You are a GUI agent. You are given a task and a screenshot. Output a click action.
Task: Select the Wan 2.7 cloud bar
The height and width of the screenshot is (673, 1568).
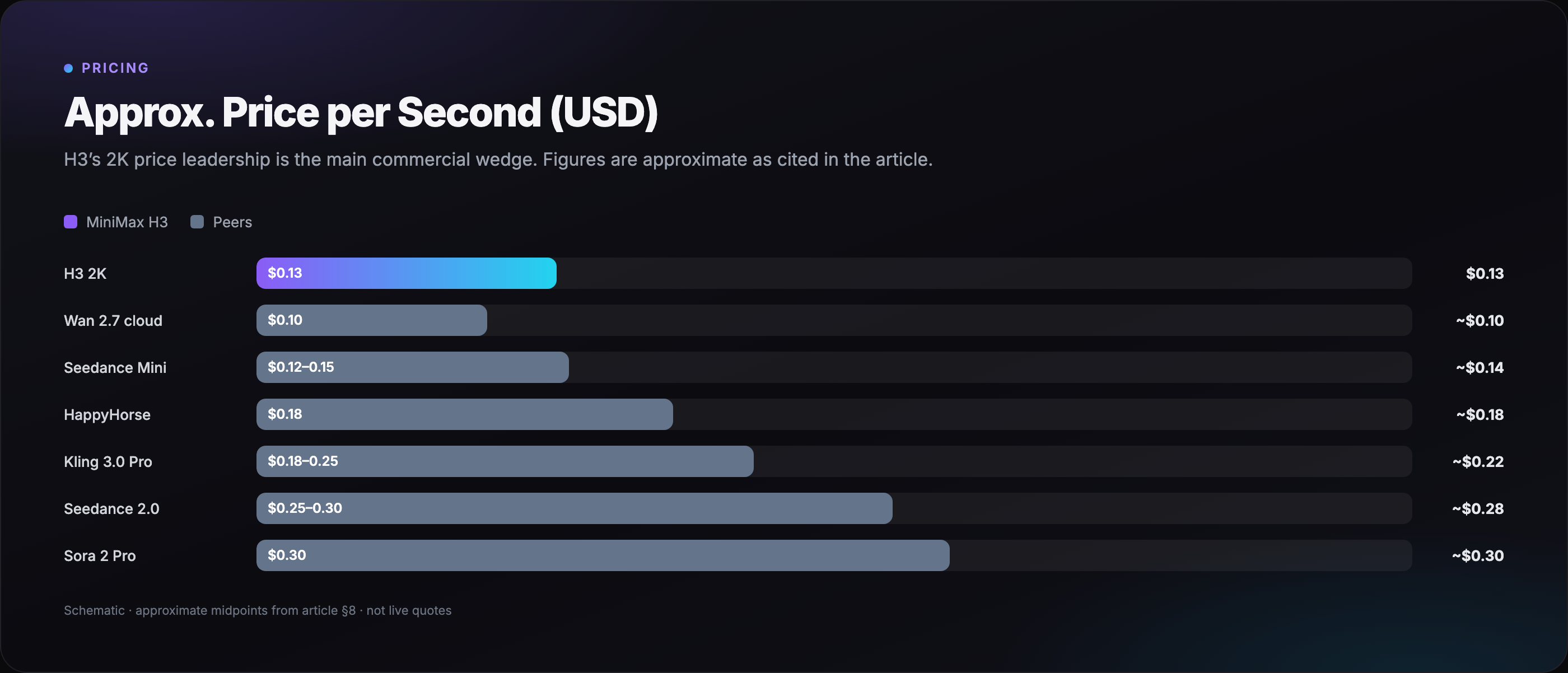click(371, 320)
